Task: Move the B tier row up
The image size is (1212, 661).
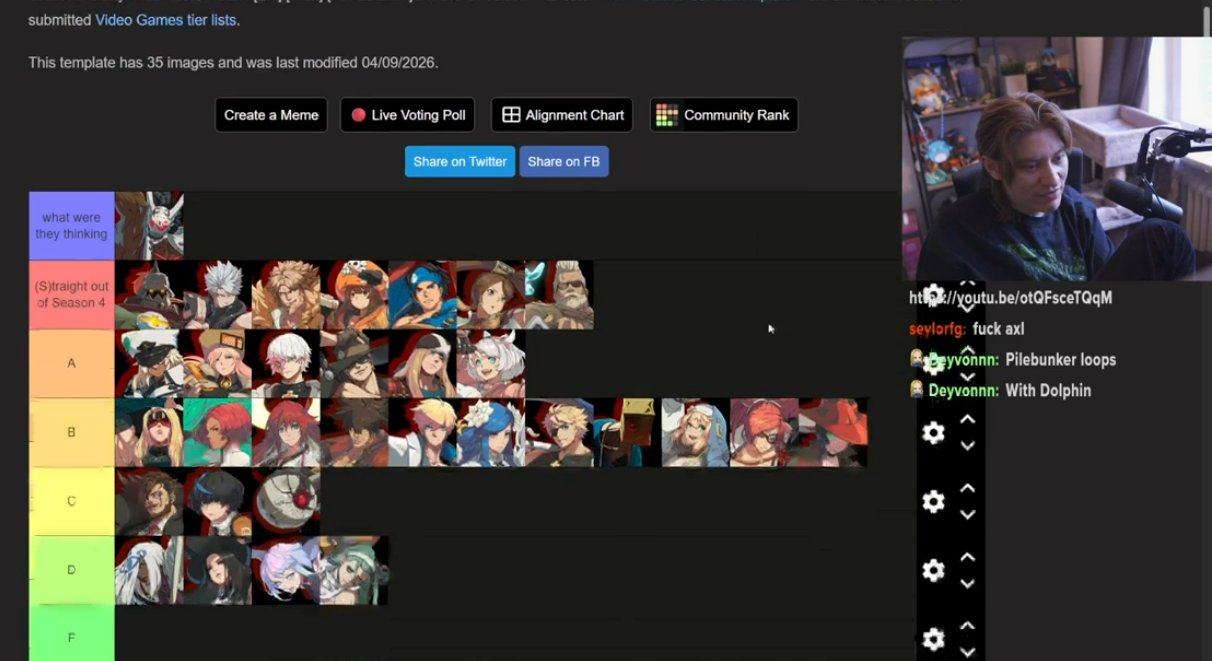Action: coord(967,420)
